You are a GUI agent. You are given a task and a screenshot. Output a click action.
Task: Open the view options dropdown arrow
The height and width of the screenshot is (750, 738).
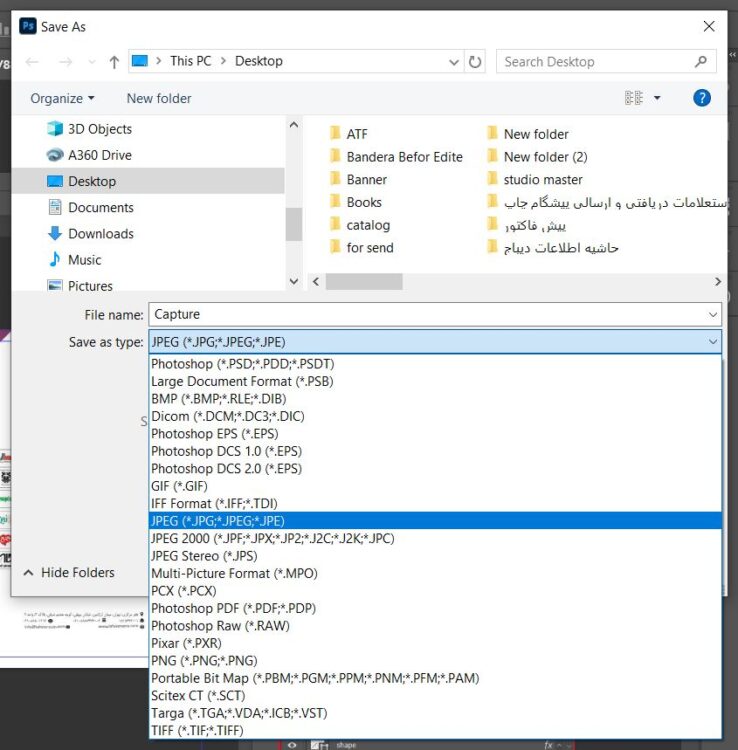tap(657, 98)
